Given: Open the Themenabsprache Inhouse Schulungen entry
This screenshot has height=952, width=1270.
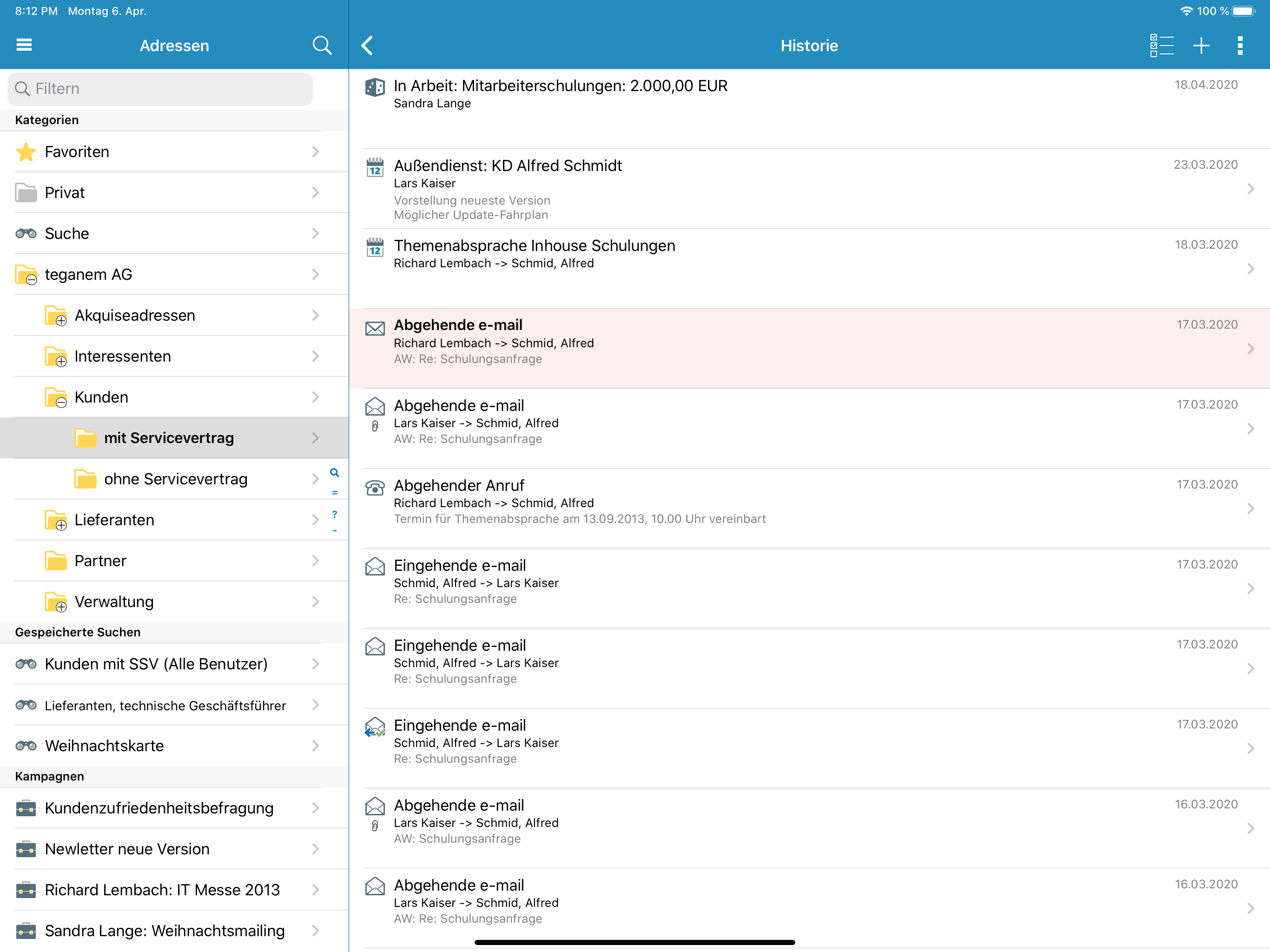Looking at the screenshot, I should 809,269.
